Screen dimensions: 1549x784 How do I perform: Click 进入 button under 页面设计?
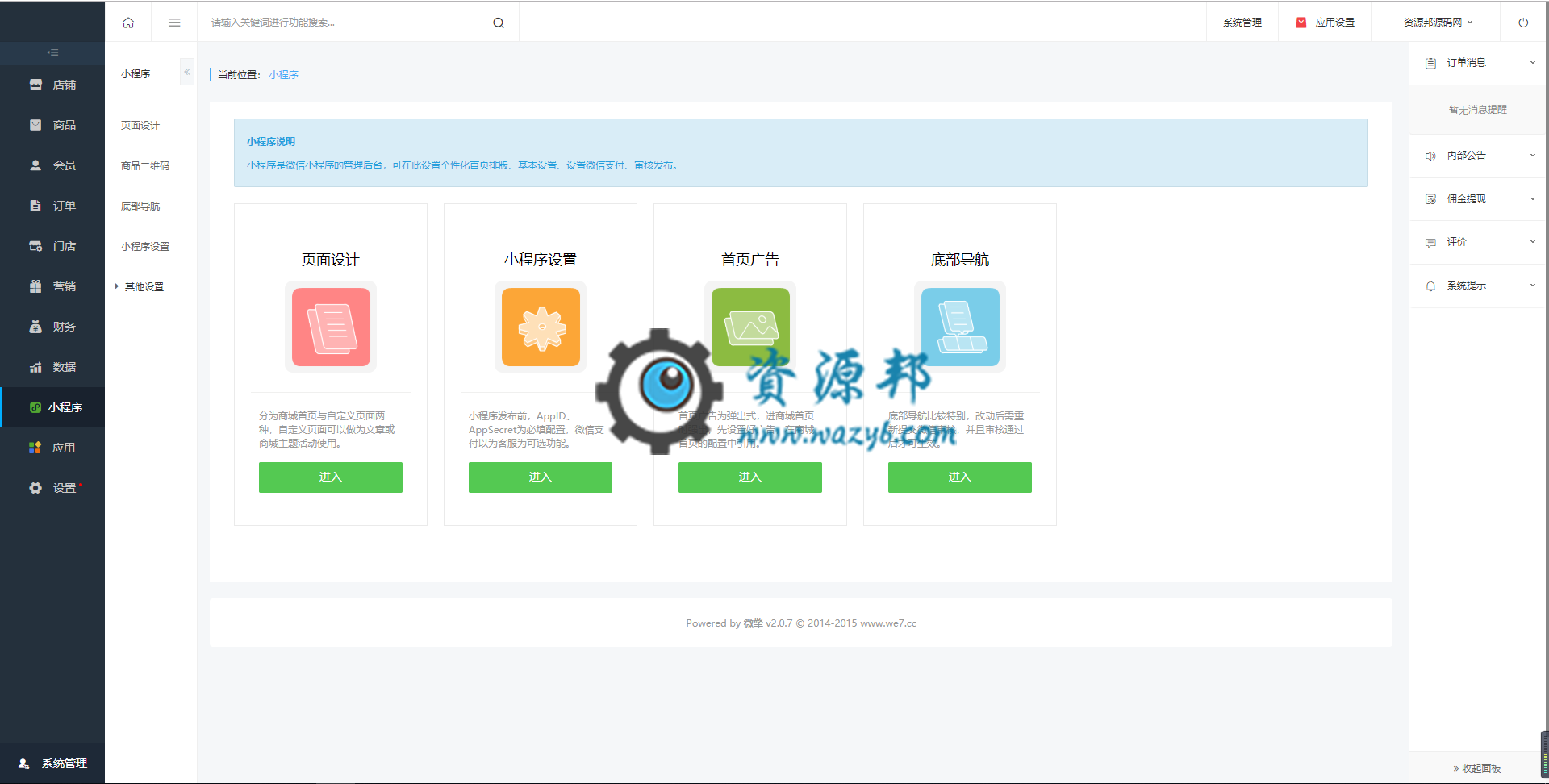point(331,477)
